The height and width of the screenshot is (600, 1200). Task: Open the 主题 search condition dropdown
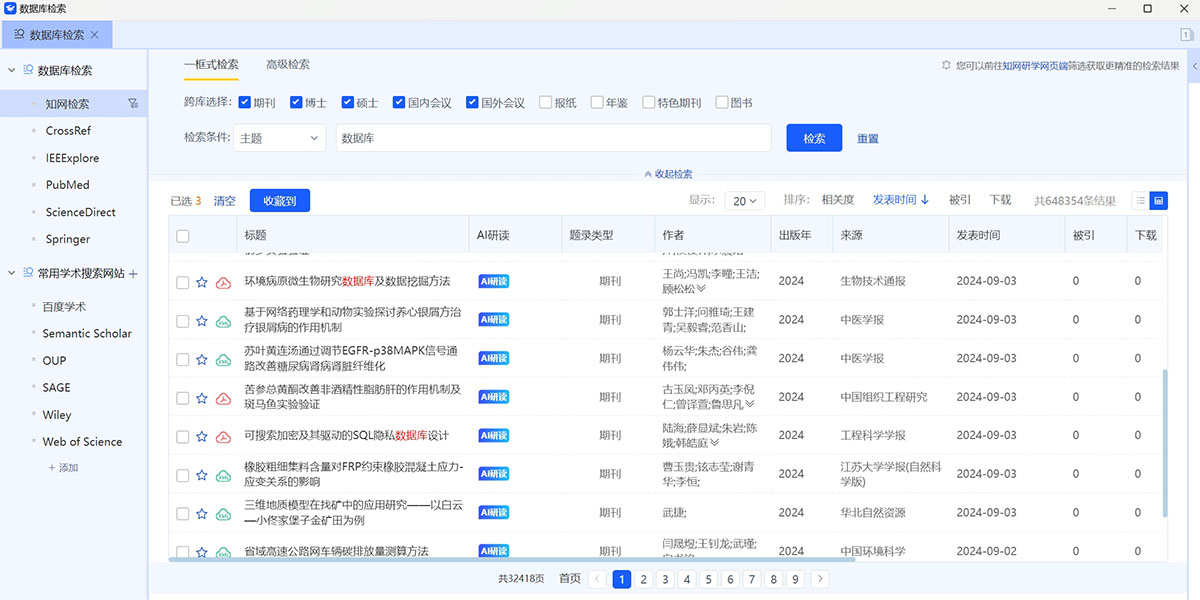tap(279, 138)
